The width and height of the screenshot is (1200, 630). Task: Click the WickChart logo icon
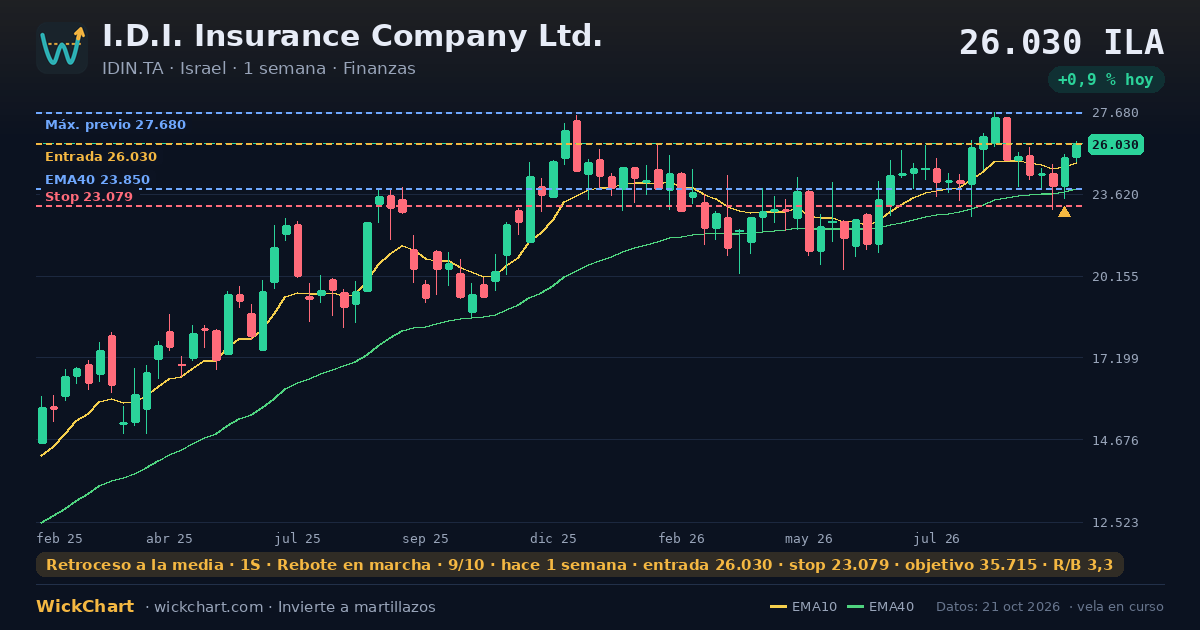[62, 48]
